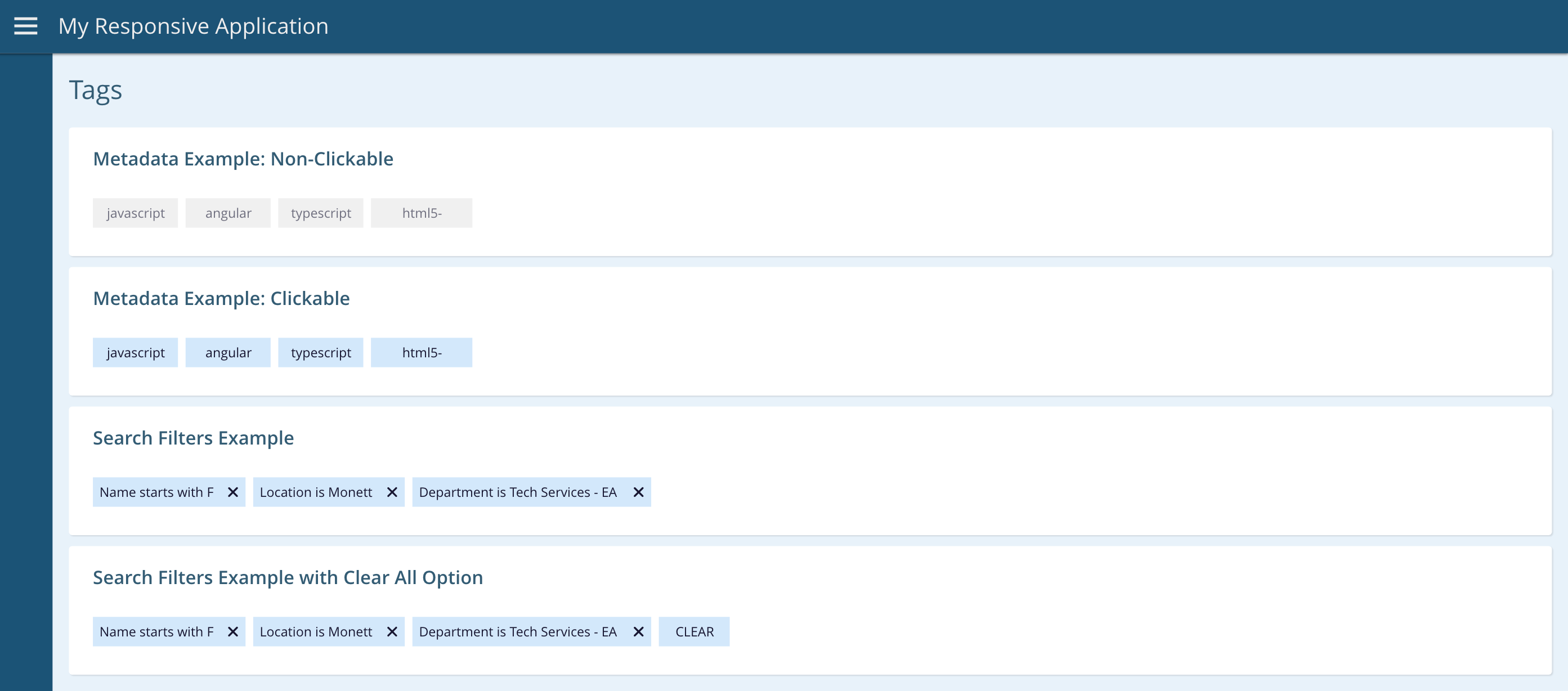Click 'My Responsive Application' title
1568x691 pixels.
pos(193,26)
